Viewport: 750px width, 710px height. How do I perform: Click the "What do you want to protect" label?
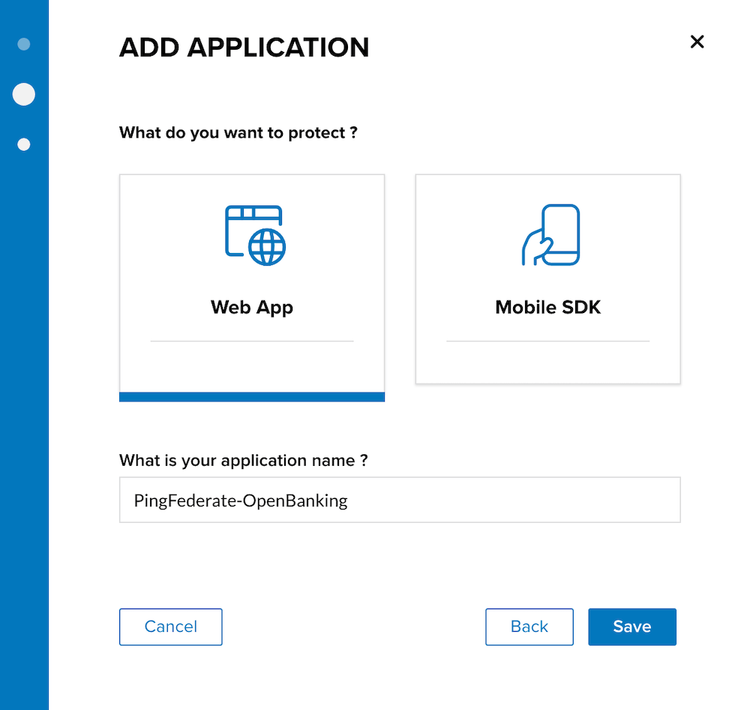tap(238, 132)
